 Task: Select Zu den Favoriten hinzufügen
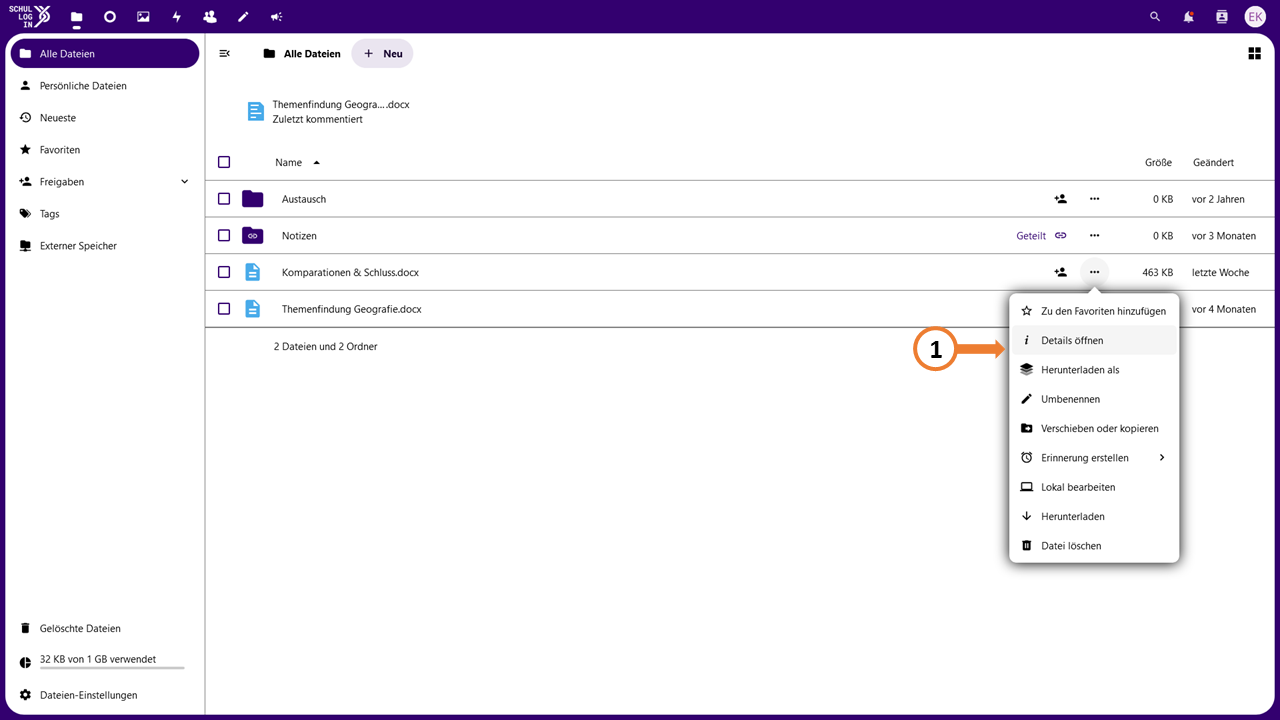pos(1094,311)
